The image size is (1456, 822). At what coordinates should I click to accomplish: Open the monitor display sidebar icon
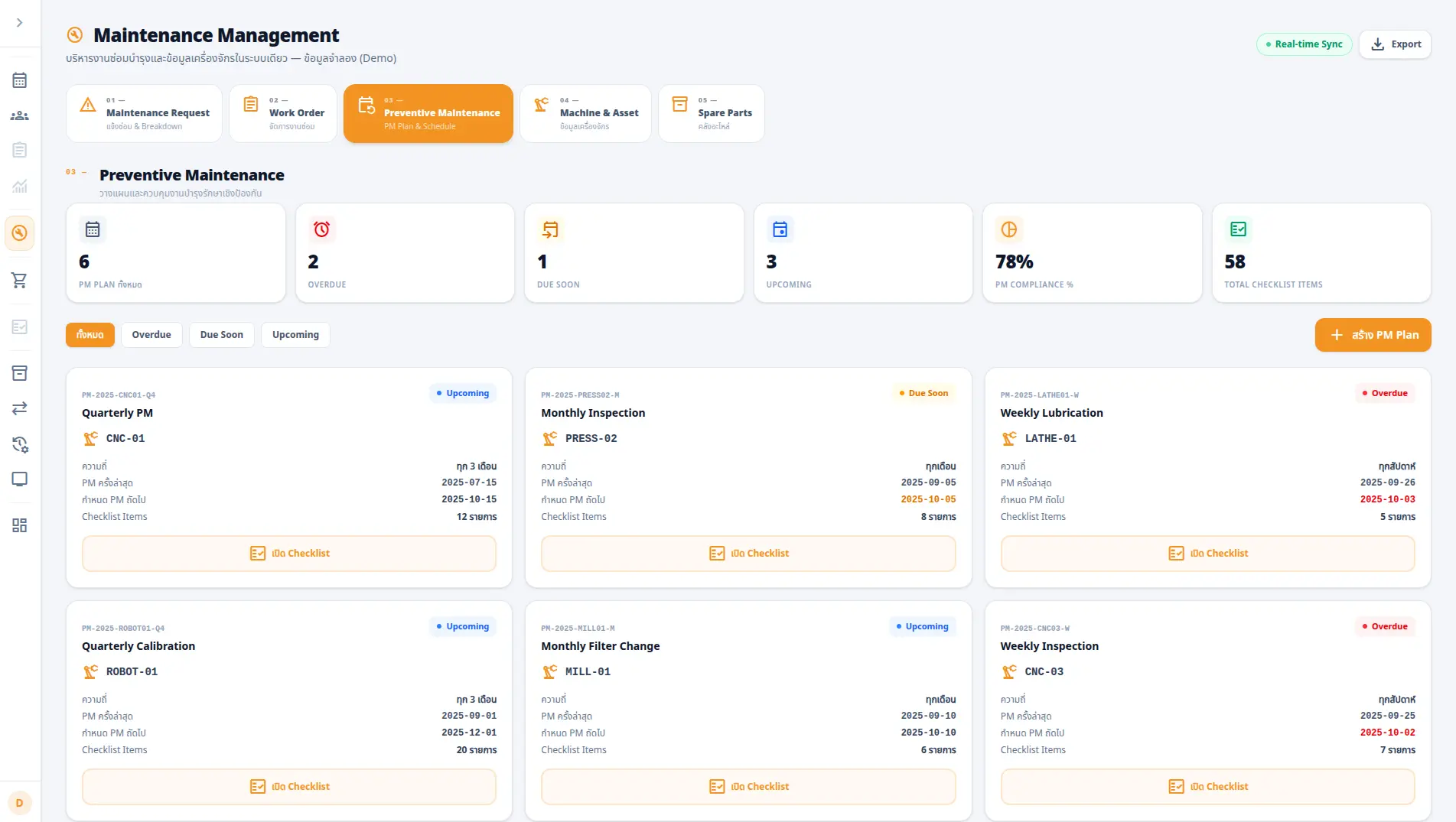tap(20, 479)
